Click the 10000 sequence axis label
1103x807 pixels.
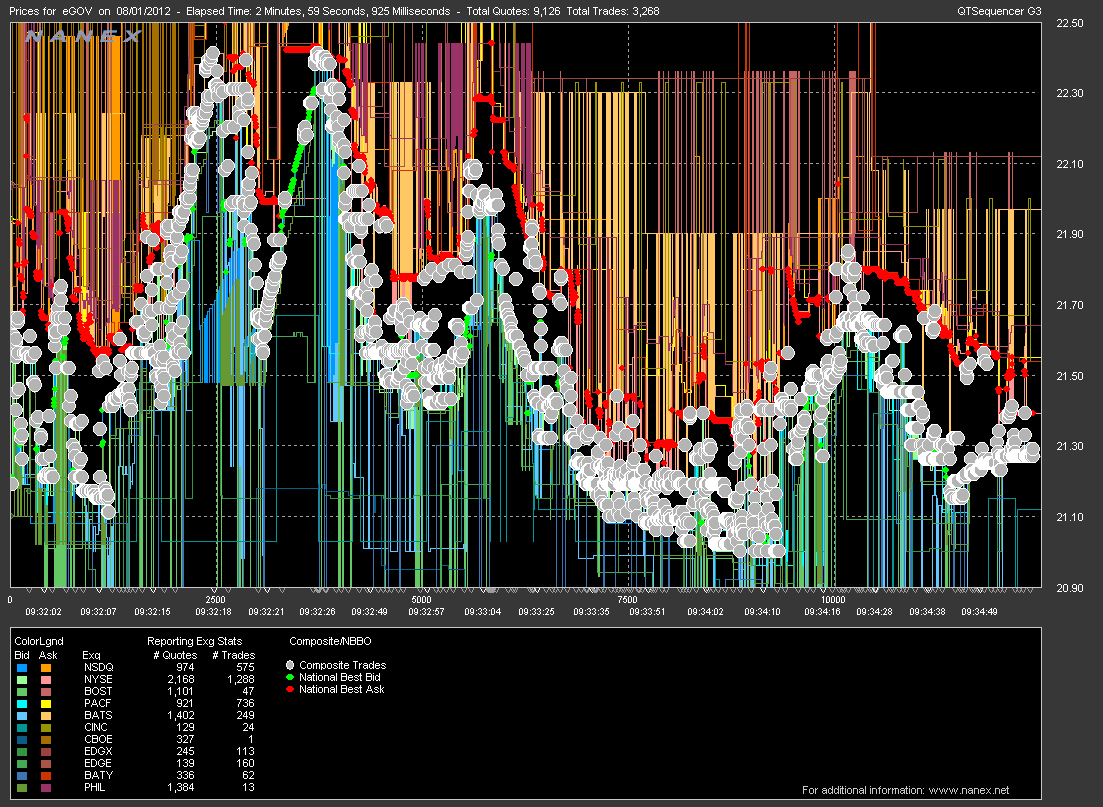point(833,599)
